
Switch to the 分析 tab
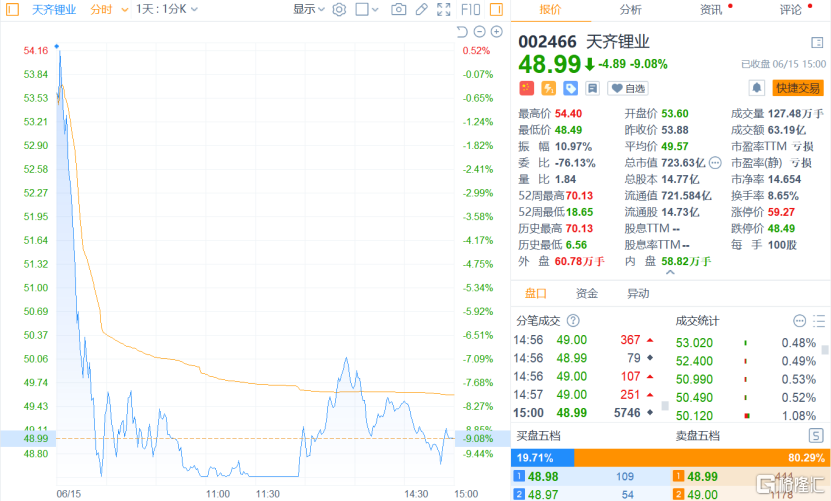pyautogui.click(x=630, y=10)
